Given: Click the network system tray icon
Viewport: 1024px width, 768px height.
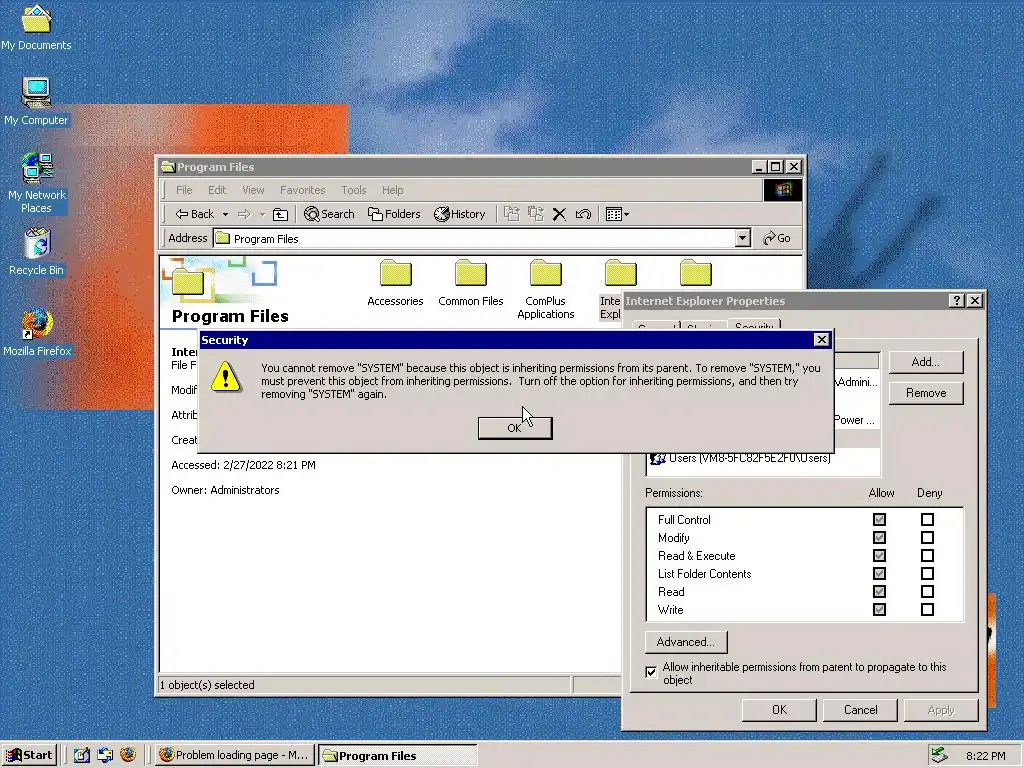Looking at the screenshot, I should 940,755.
